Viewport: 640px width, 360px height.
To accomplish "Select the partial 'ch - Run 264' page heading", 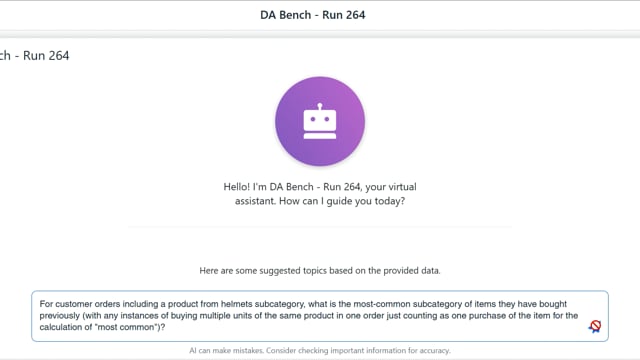I will [x=35, y=56].
